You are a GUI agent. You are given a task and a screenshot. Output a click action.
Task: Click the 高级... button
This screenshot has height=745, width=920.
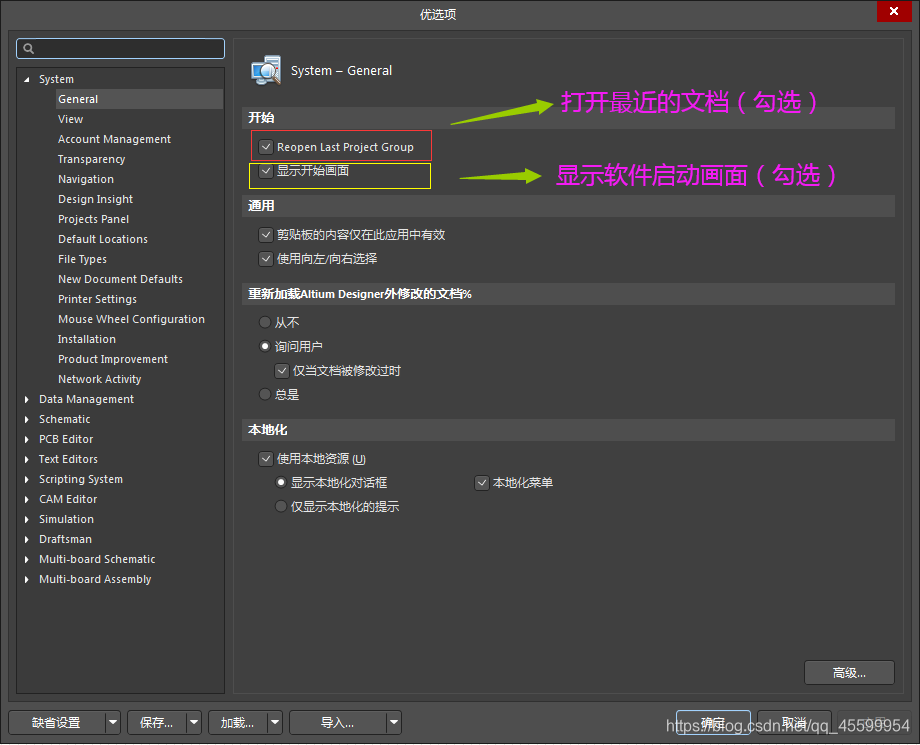click(849, 673)
